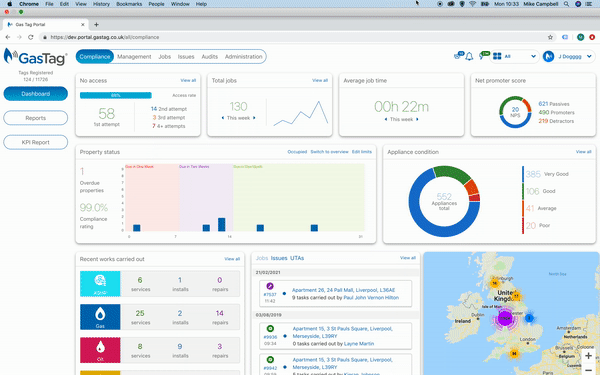Go to previous week for Average job time

[386, 119]
